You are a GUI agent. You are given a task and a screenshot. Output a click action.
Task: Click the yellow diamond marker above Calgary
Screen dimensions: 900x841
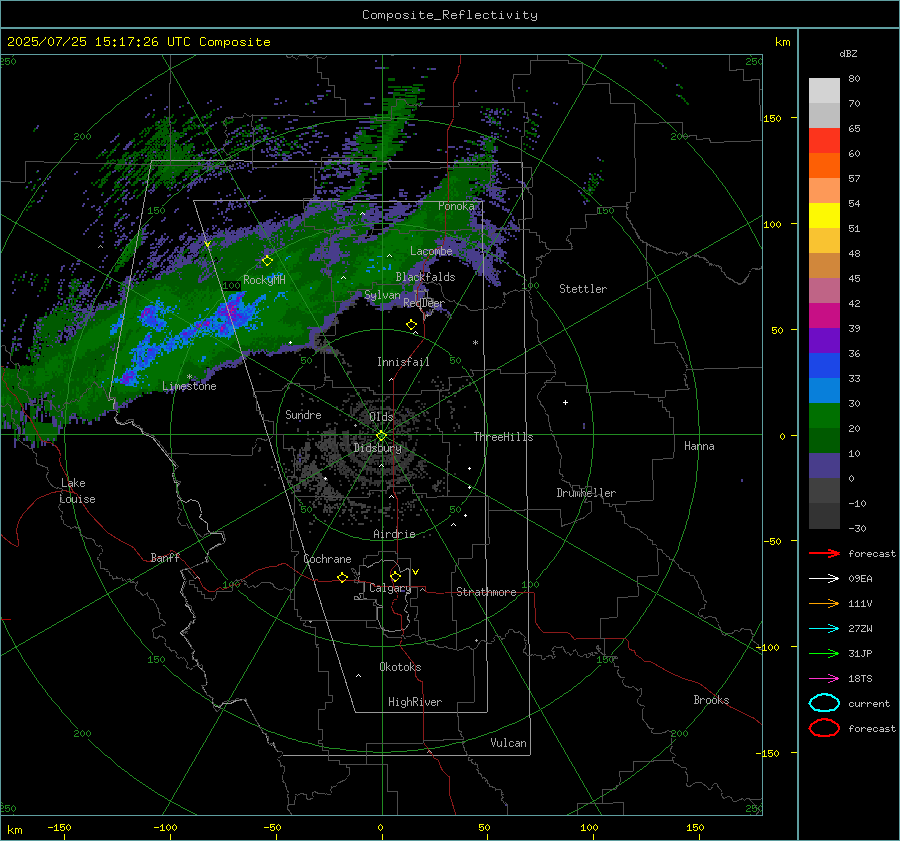(395, 576)
